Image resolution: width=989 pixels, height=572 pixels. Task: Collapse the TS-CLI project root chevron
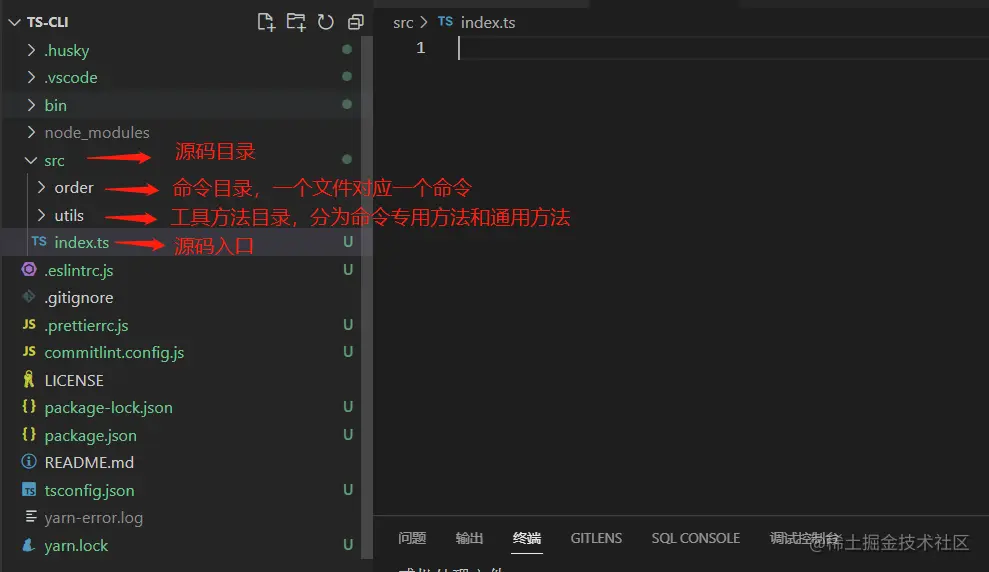[15, 22]
